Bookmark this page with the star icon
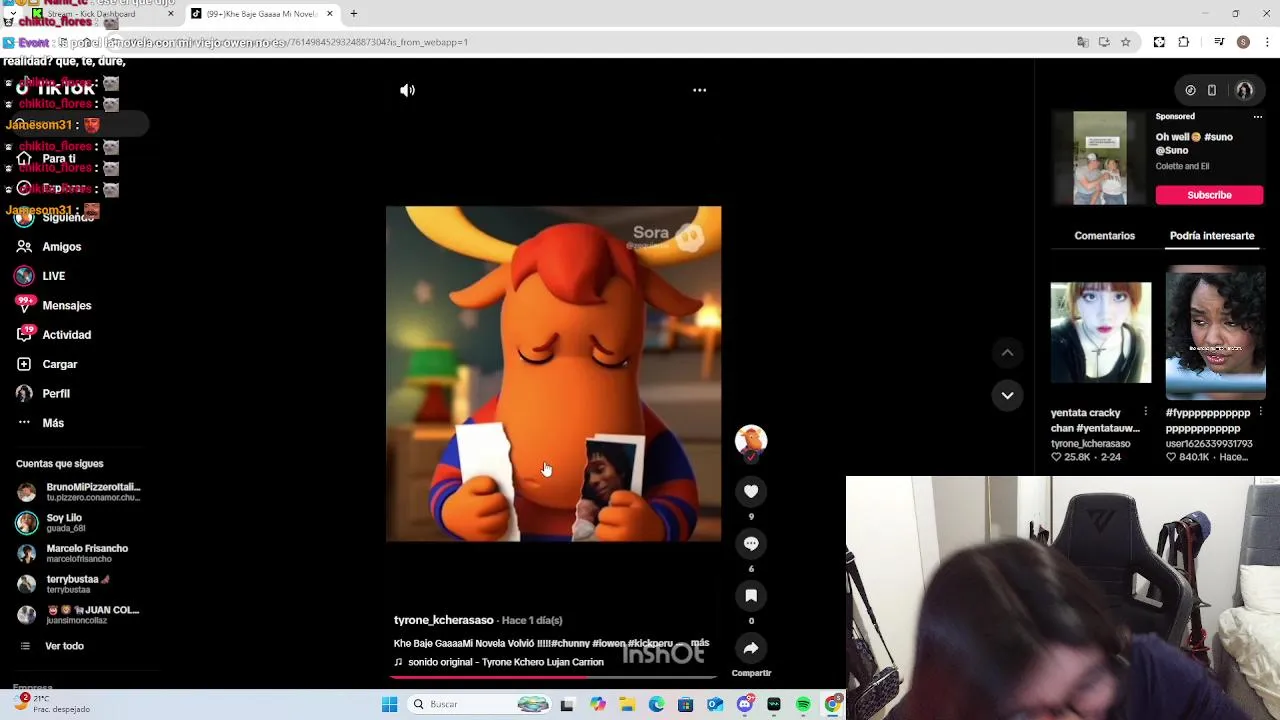The image size is (1280, 720). 1125,42
